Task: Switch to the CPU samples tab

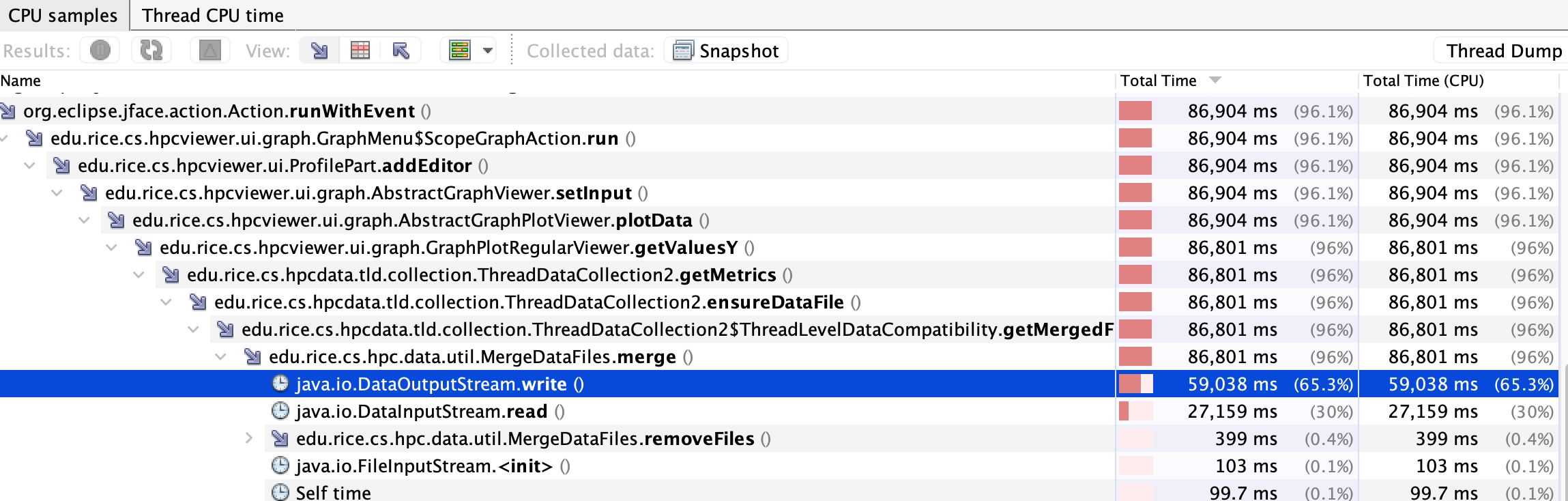Action: [63, 14]
